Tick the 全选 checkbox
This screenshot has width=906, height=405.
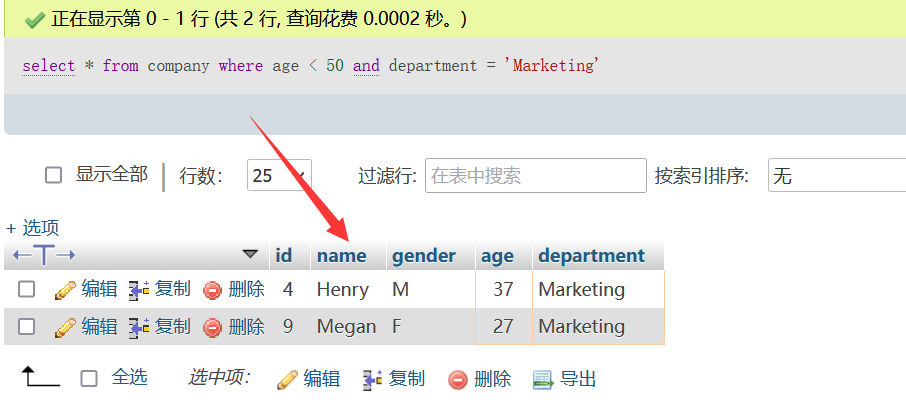[x=89, y=379]
